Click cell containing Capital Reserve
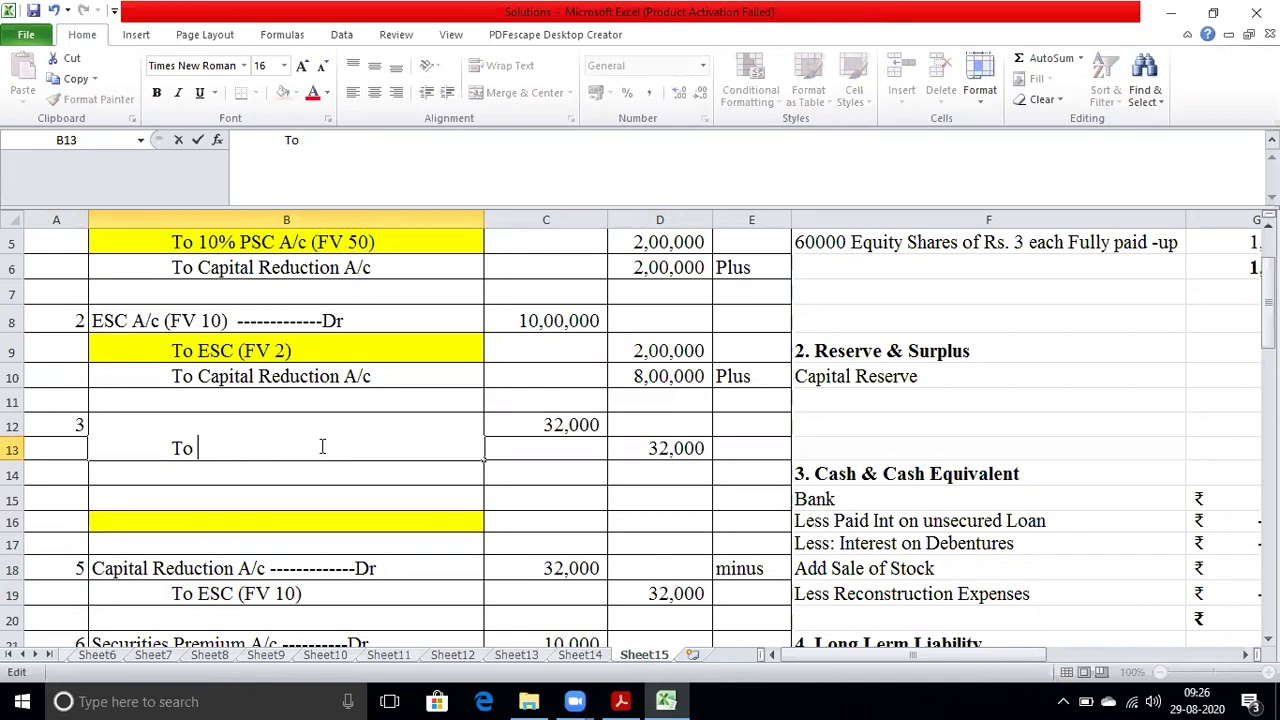 tap(988, 376)
